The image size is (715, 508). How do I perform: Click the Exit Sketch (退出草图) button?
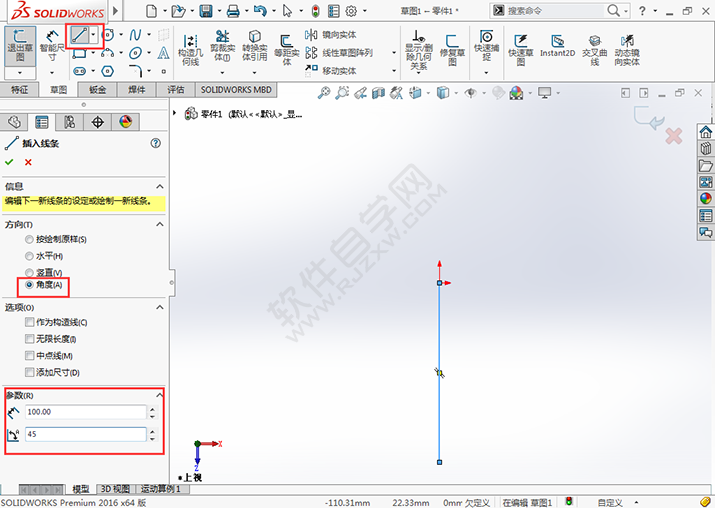(20, 46)
